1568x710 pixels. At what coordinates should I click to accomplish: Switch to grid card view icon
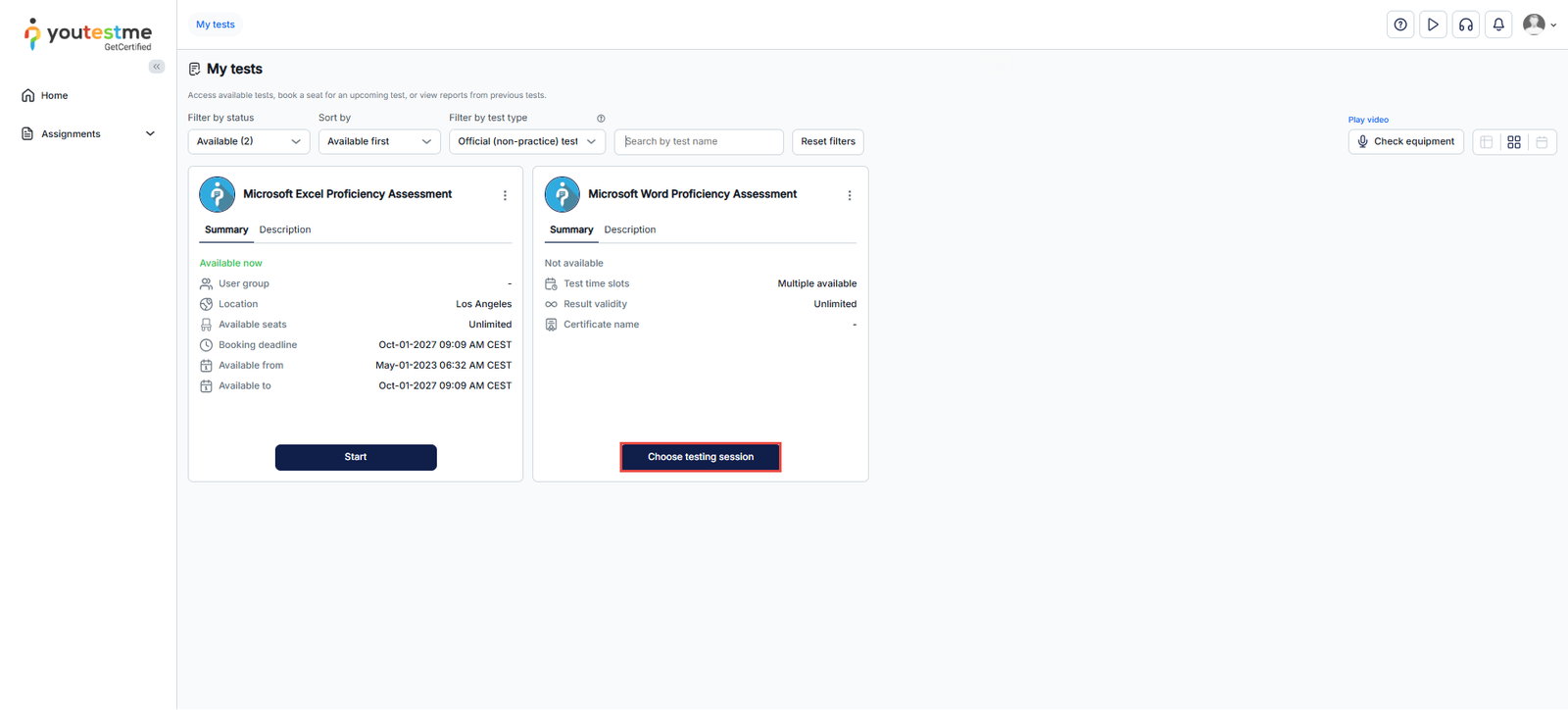point(1514,142)
